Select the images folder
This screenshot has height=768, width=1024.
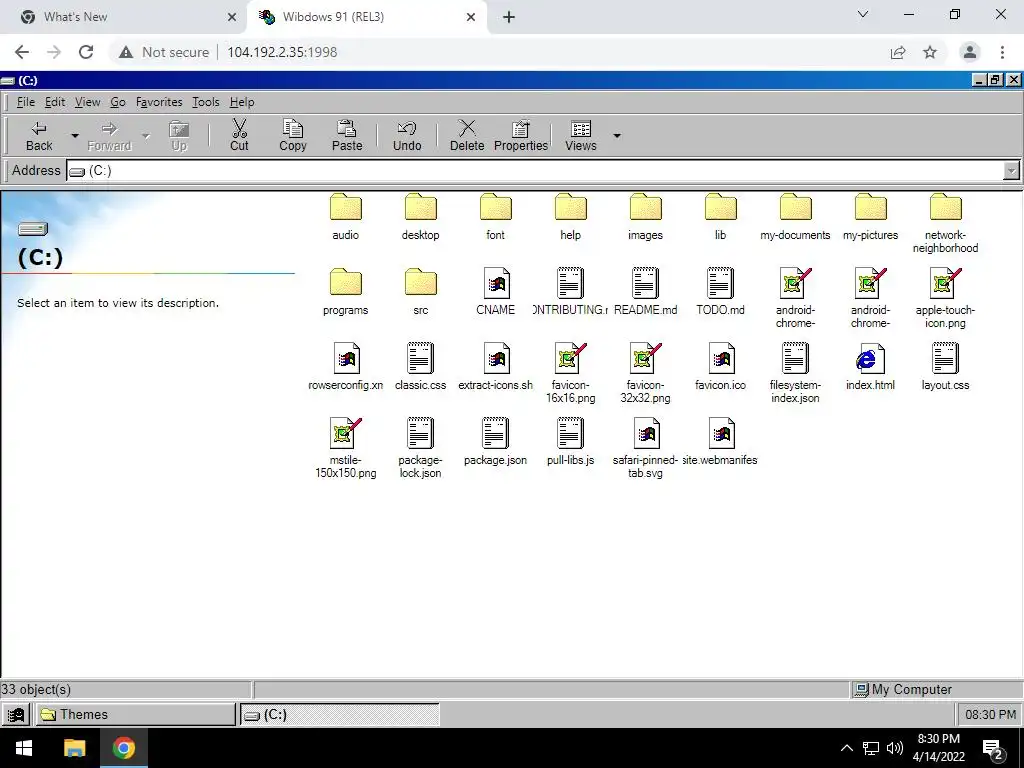tap(646, 217)
